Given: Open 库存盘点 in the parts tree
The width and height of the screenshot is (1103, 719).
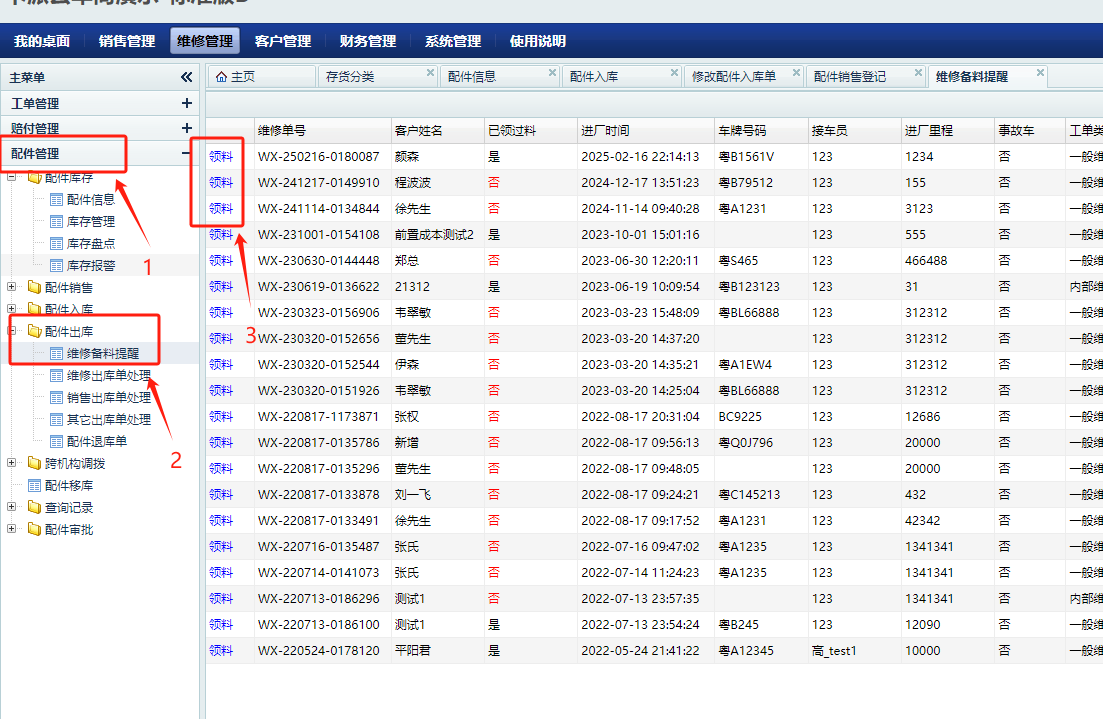Looking at the screenshot, I should tap(90, 243).
